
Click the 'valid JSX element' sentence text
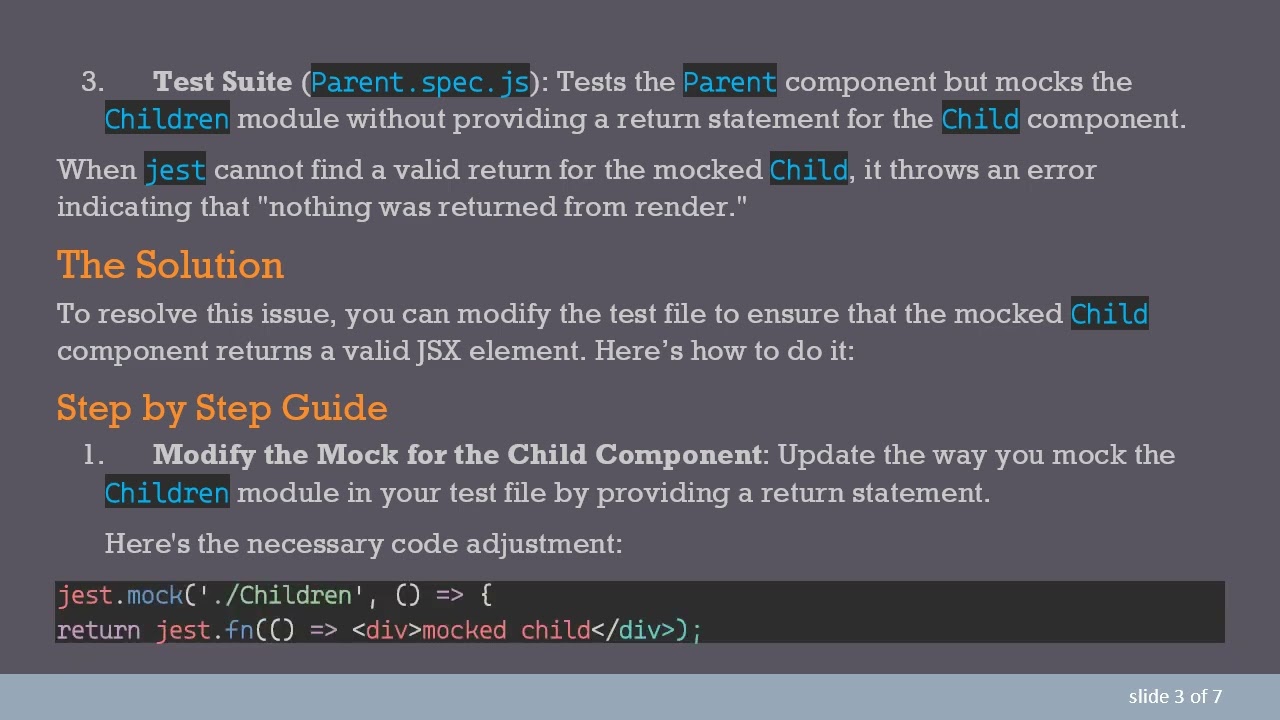tap(455, 351)
